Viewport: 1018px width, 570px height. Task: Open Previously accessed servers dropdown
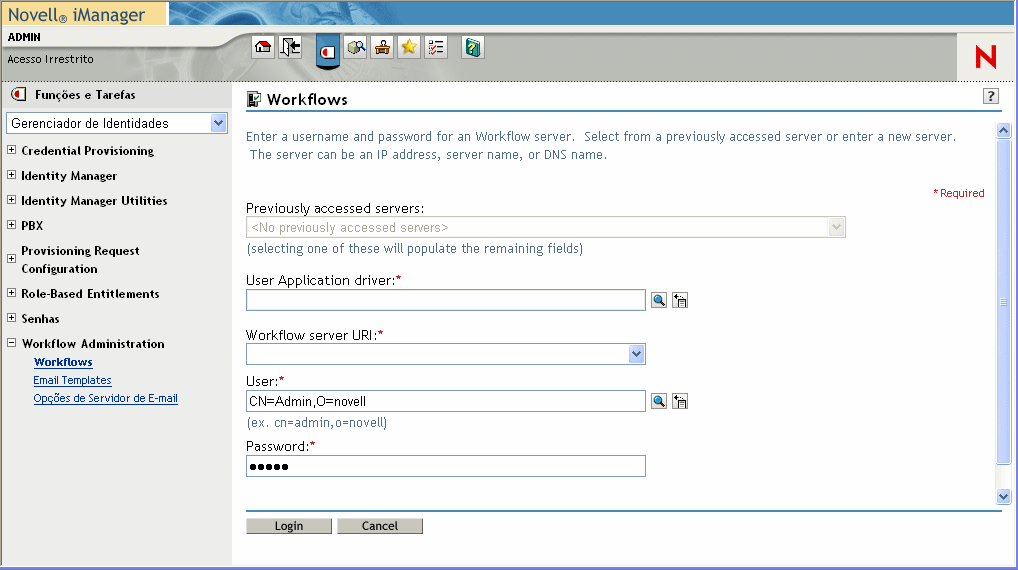836,227
